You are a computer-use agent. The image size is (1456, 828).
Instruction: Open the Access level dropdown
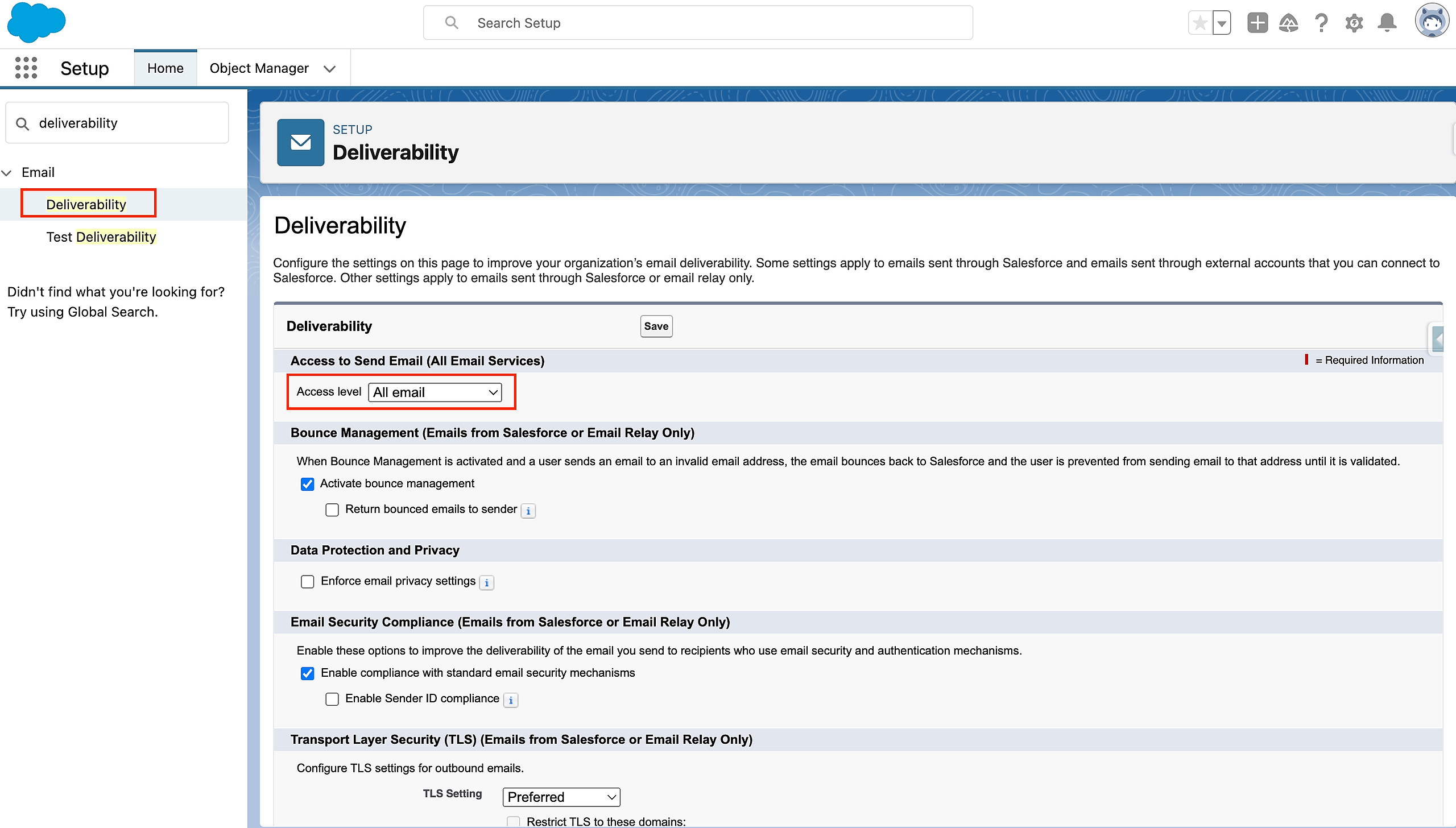click(x=435, y=392)
